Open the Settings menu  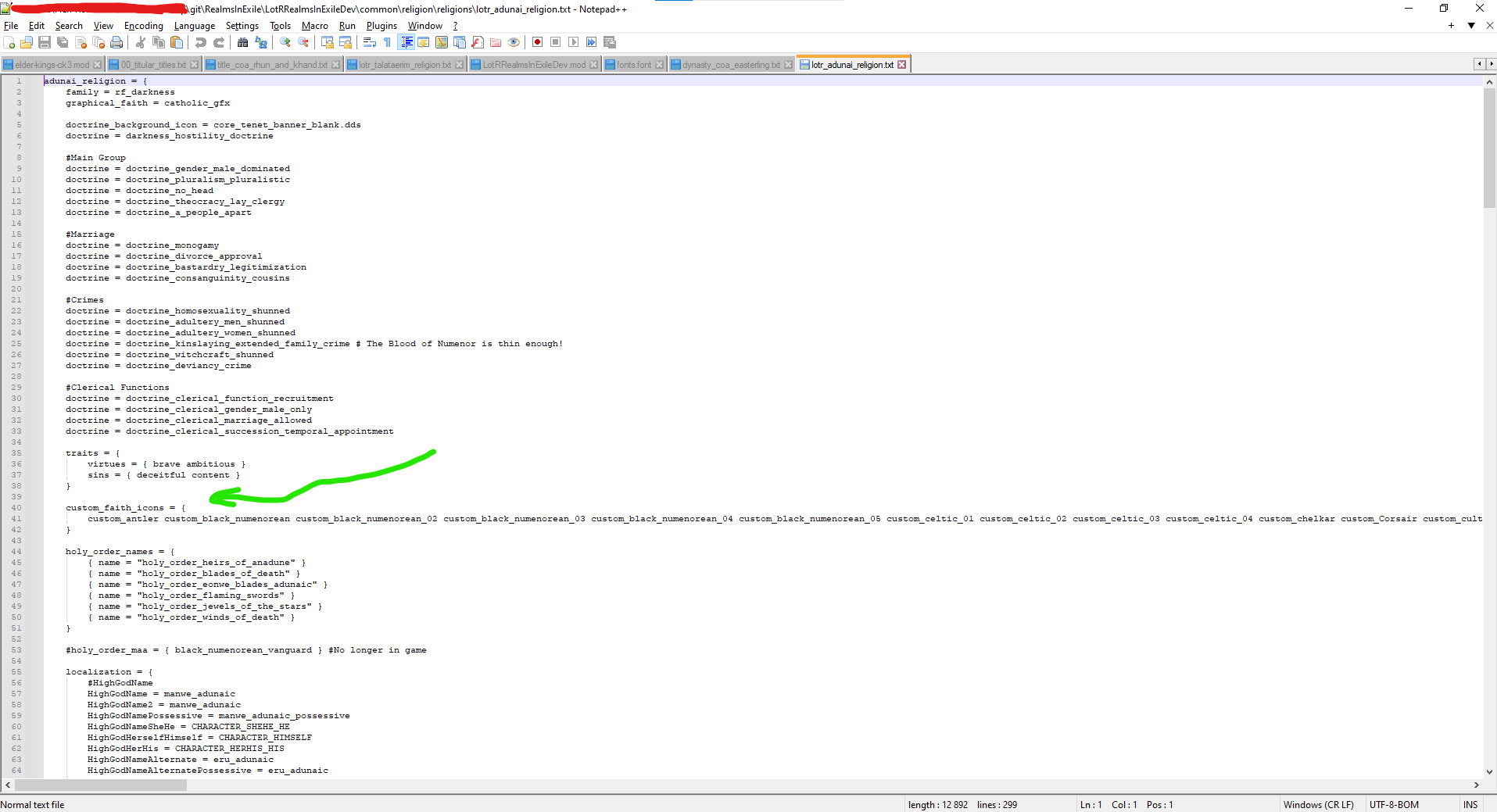[x=242, y=26]
